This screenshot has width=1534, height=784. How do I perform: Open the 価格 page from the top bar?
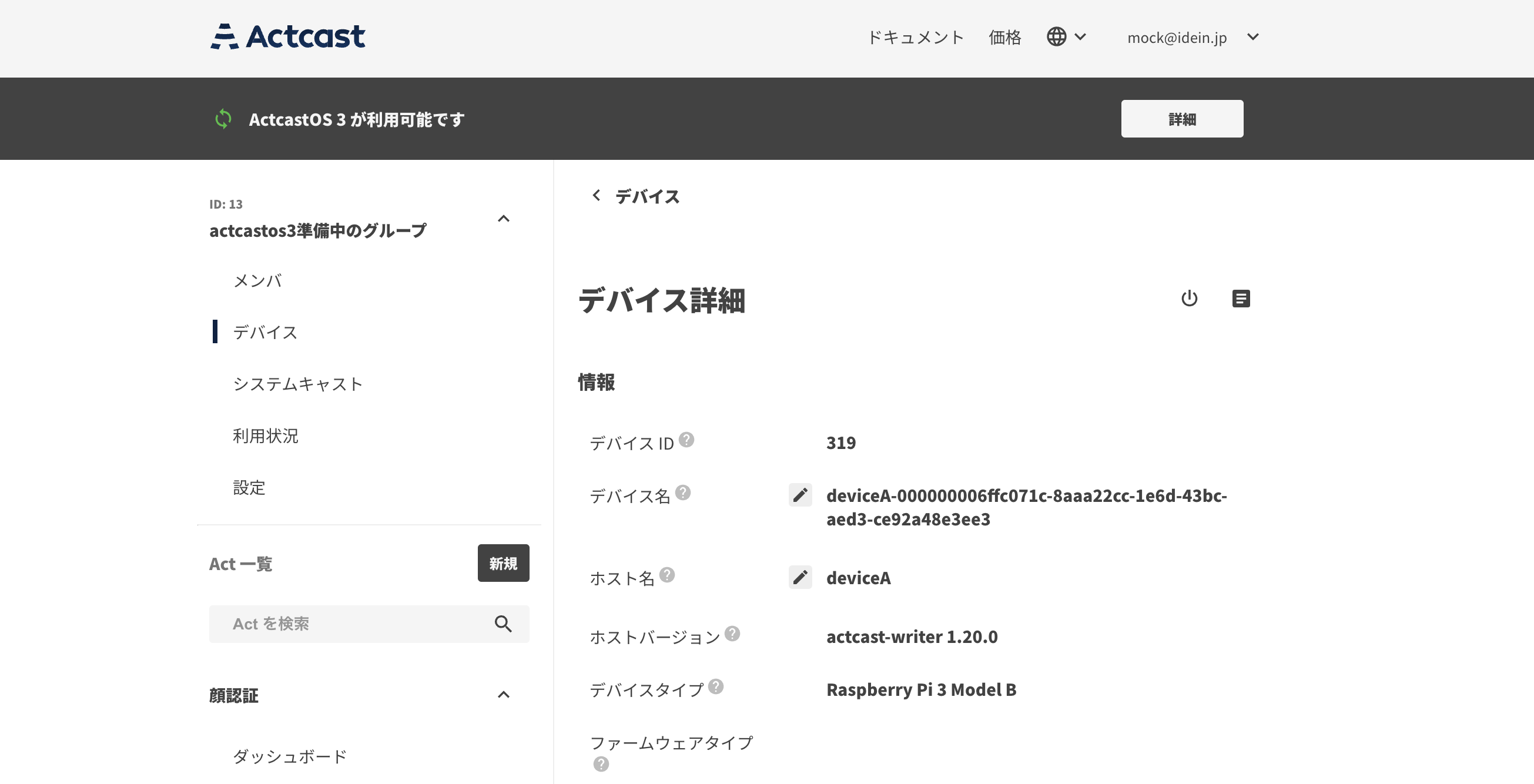click(x=1004, y=37)
